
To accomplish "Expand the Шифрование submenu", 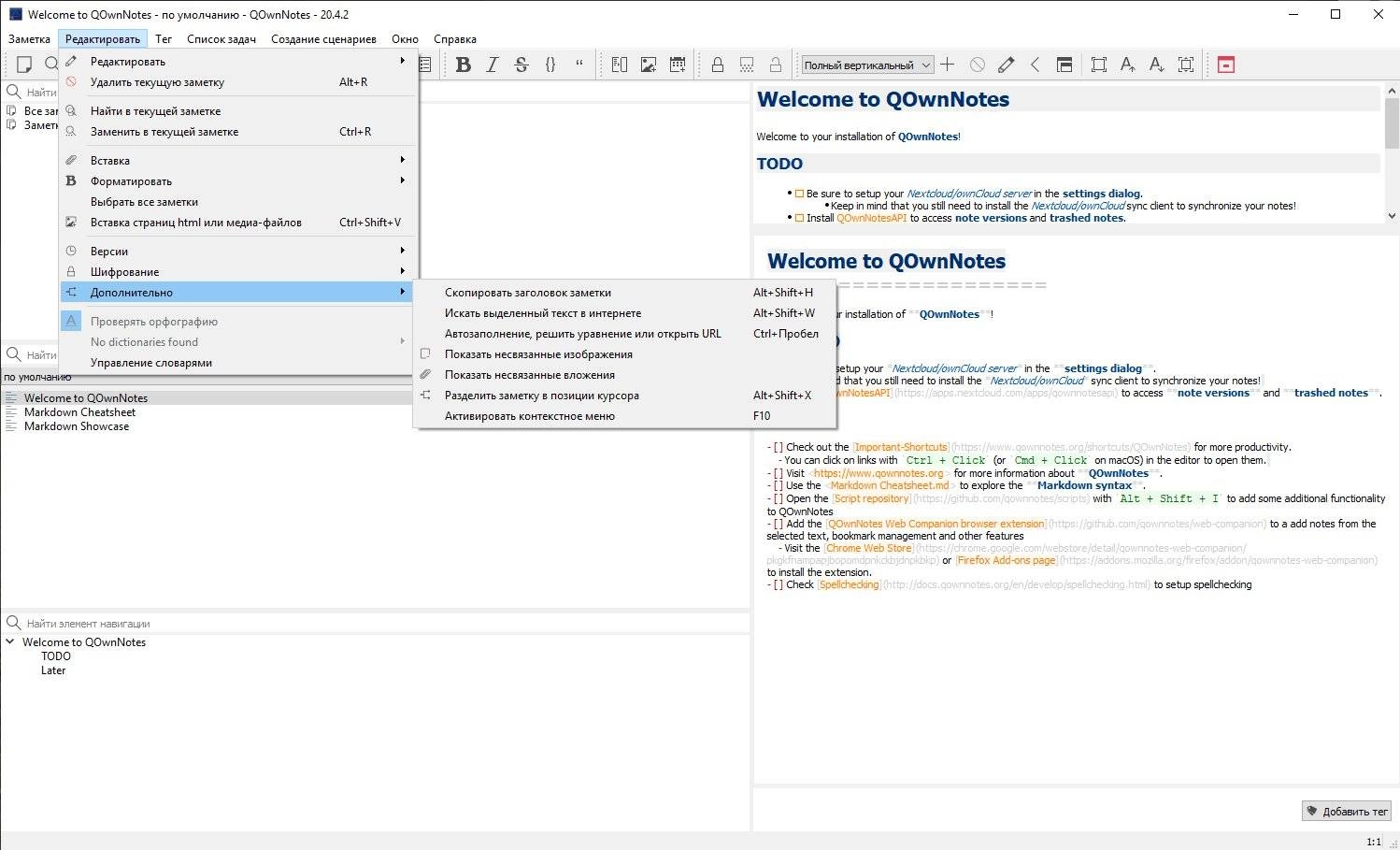I will (237, 272).
